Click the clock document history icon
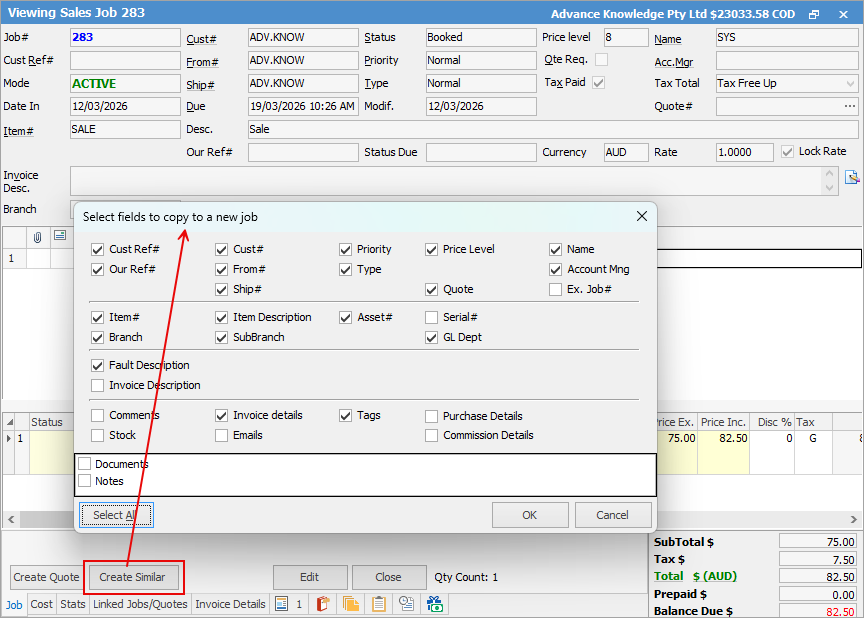The image size is (864, 618). coord(407,604)
